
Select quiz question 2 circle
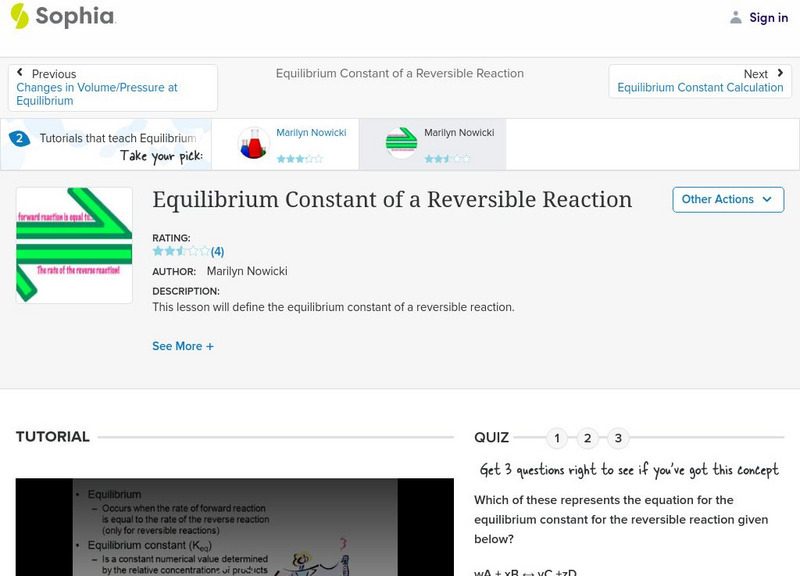[x=587, y=437]
